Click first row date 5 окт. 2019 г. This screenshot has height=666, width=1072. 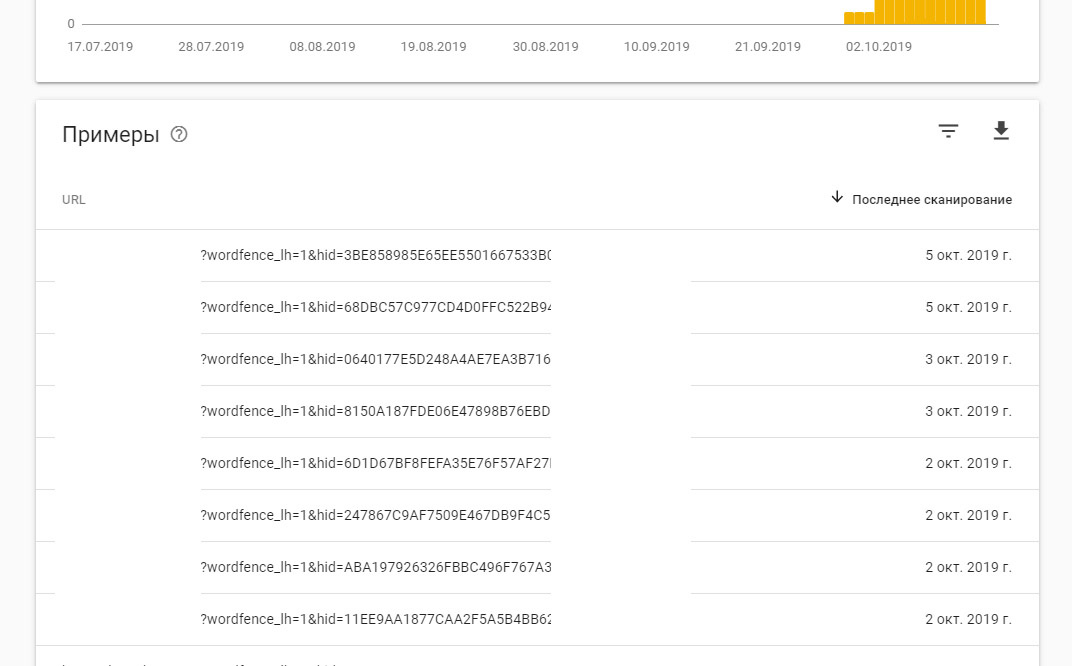click(x=968, y=255)
